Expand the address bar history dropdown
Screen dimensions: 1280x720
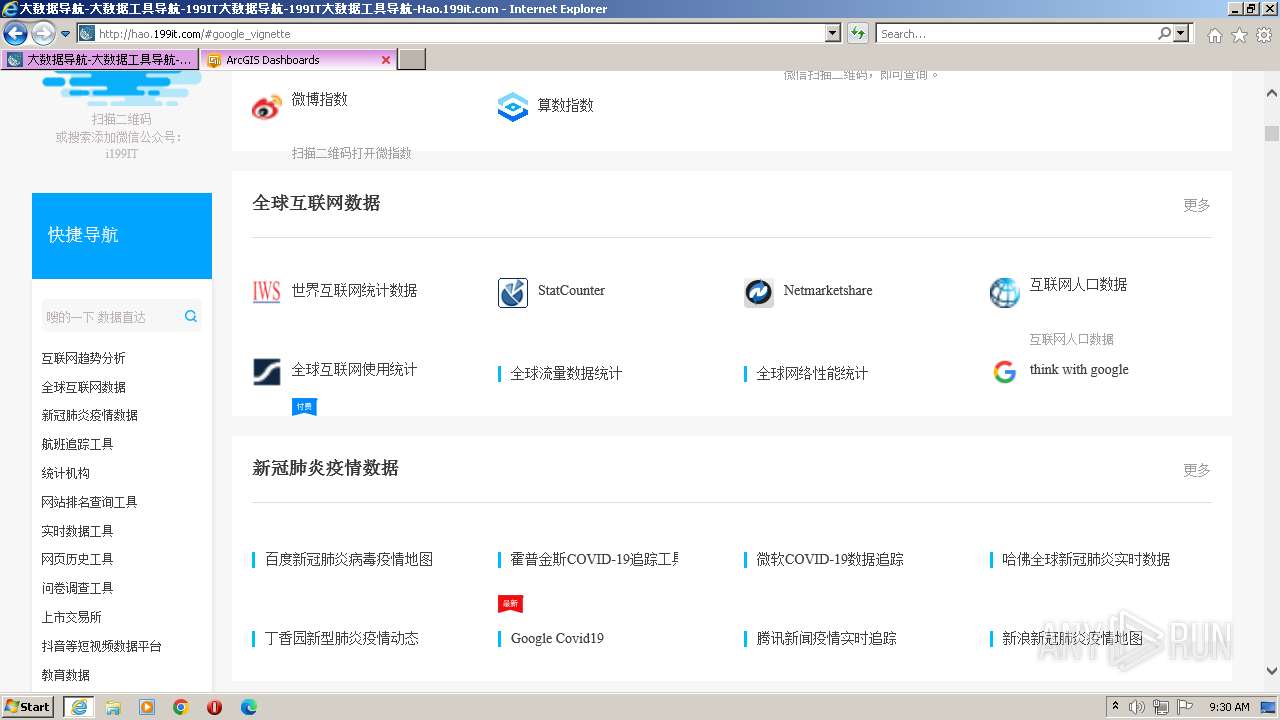click(833, 33)
